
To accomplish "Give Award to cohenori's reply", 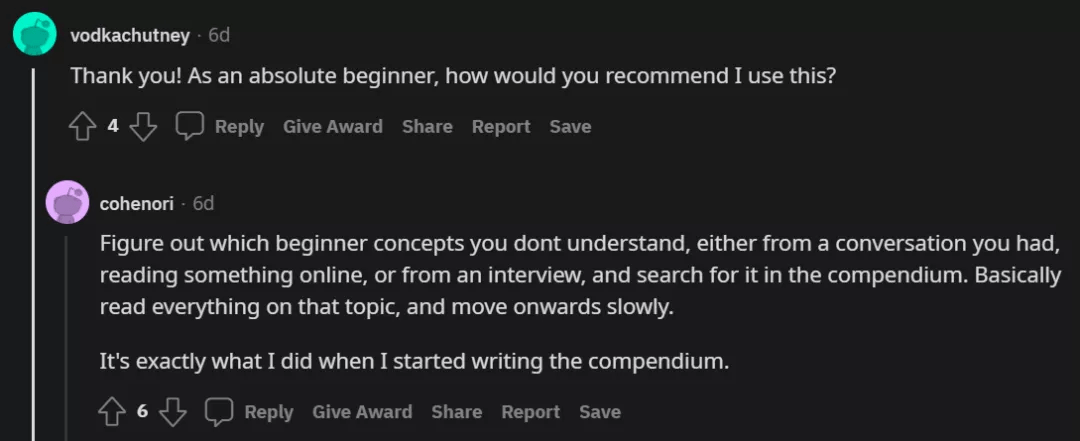I will (362, 412).
